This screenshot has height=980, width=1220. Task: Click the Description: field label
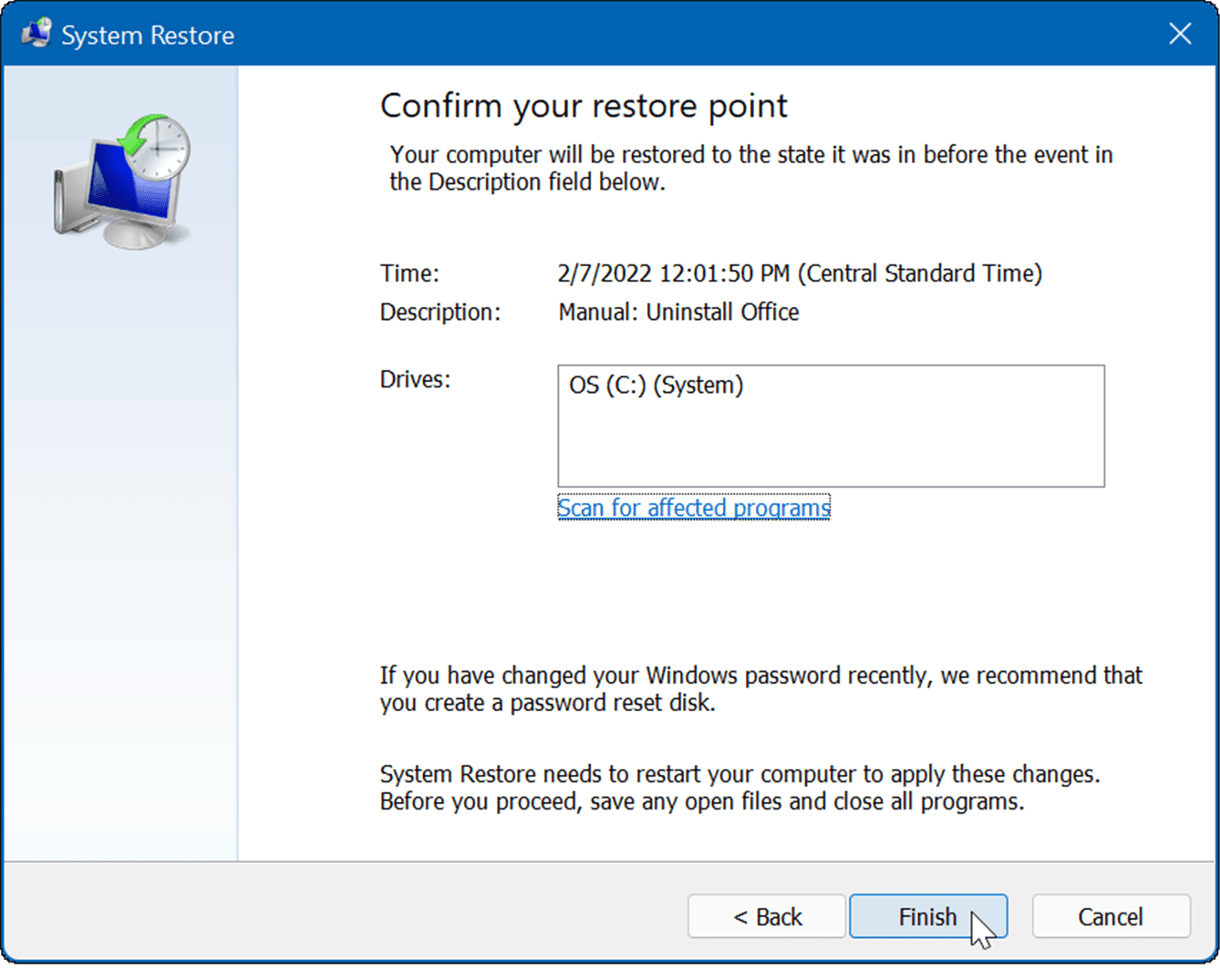(439, 313)
